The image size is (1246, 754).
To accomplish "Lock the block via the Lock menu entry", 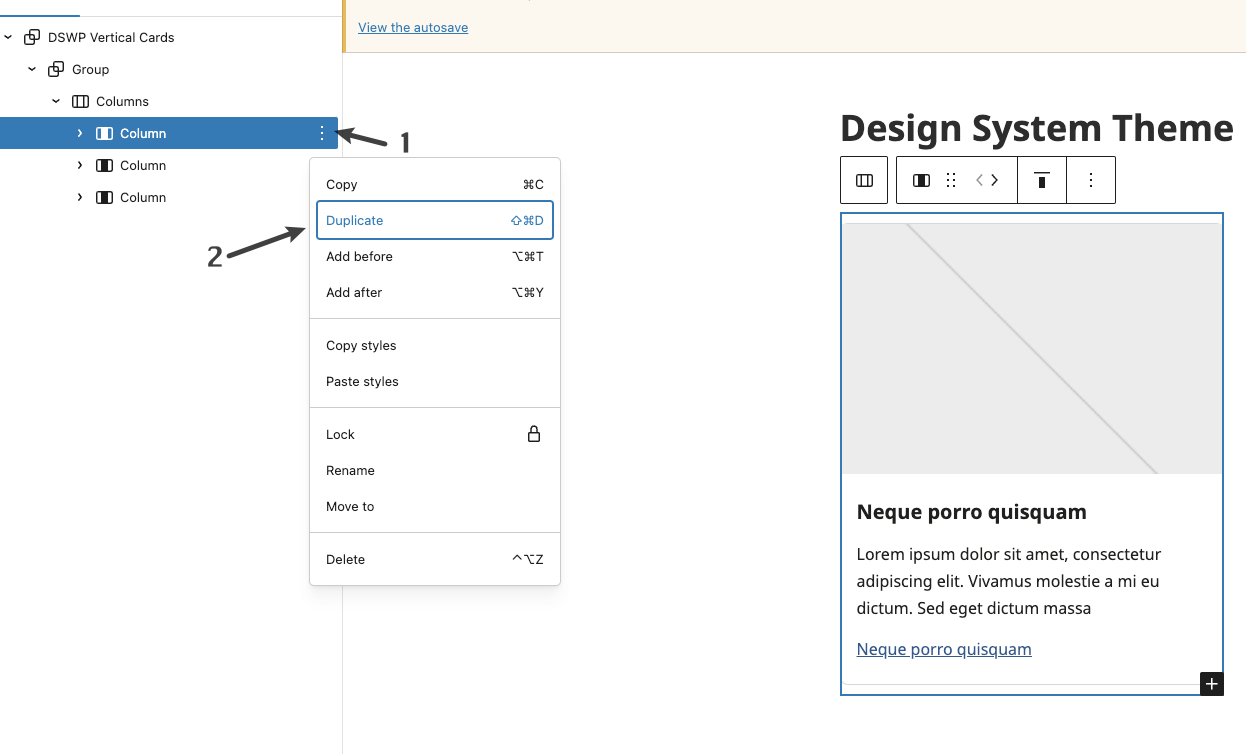I will (435, 434).
